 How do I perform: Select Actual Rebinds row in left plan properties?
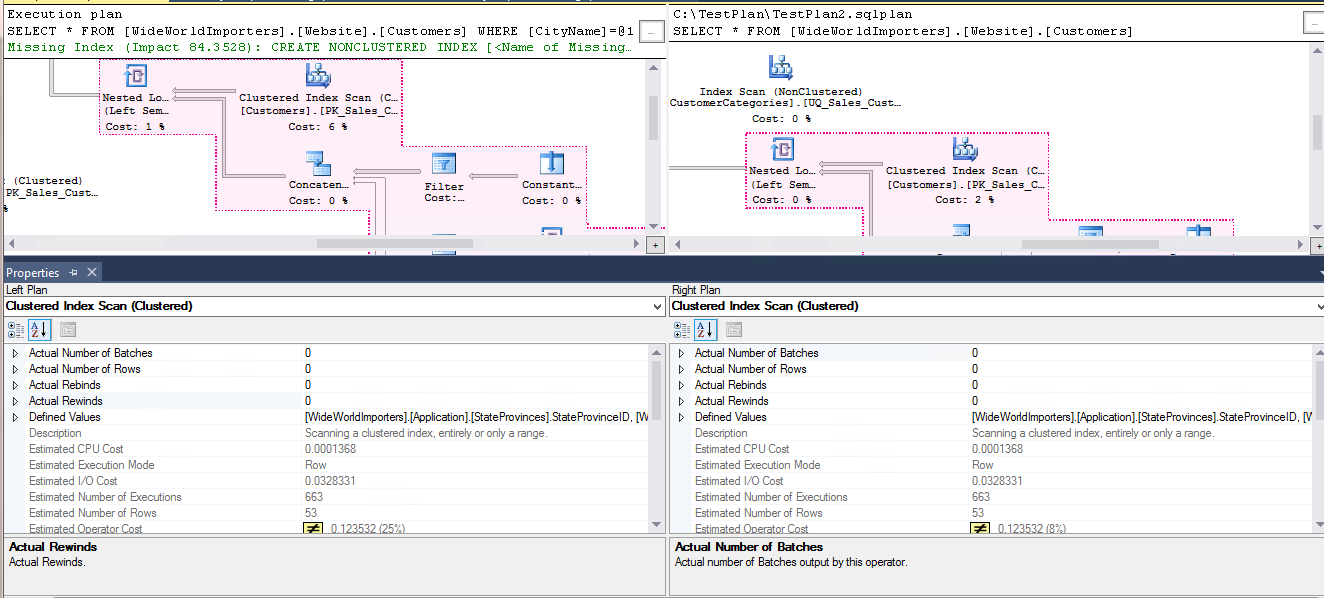coord(64,385)
